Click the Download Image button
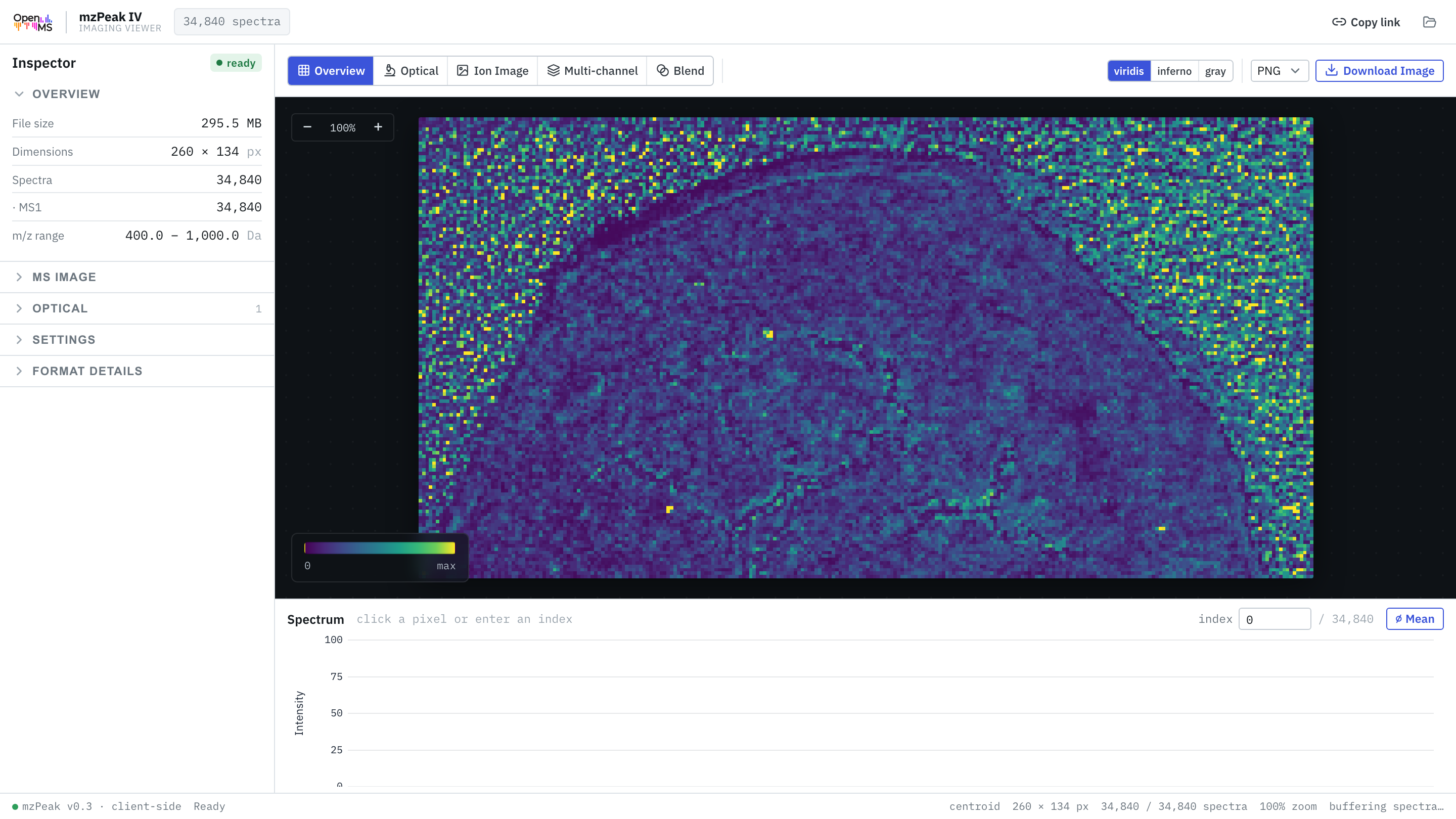This screenshot has height=819, width=1456. (x=1379, y=71)
